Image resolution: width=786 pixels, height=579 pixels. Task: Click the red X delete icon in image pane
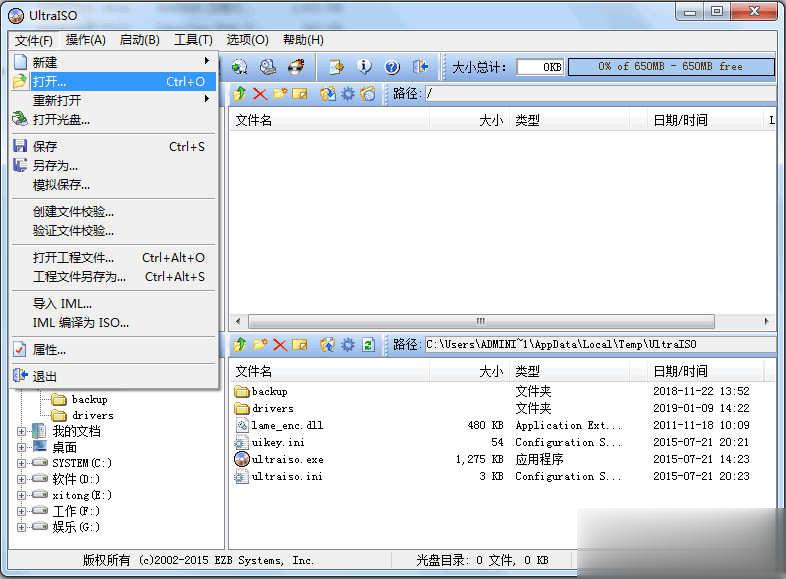[x=260, y=93]
